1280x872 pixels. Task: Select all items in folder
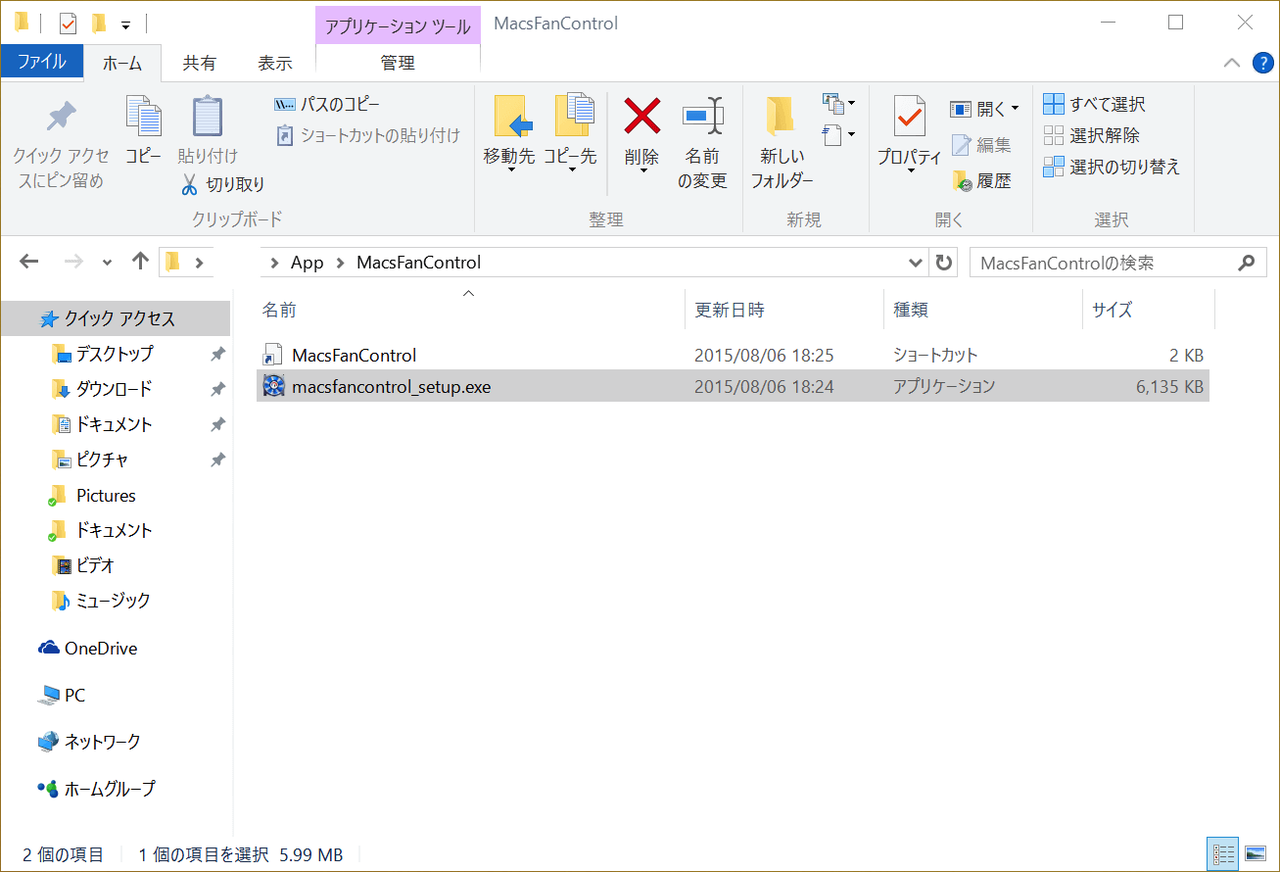click(1094, 104)
